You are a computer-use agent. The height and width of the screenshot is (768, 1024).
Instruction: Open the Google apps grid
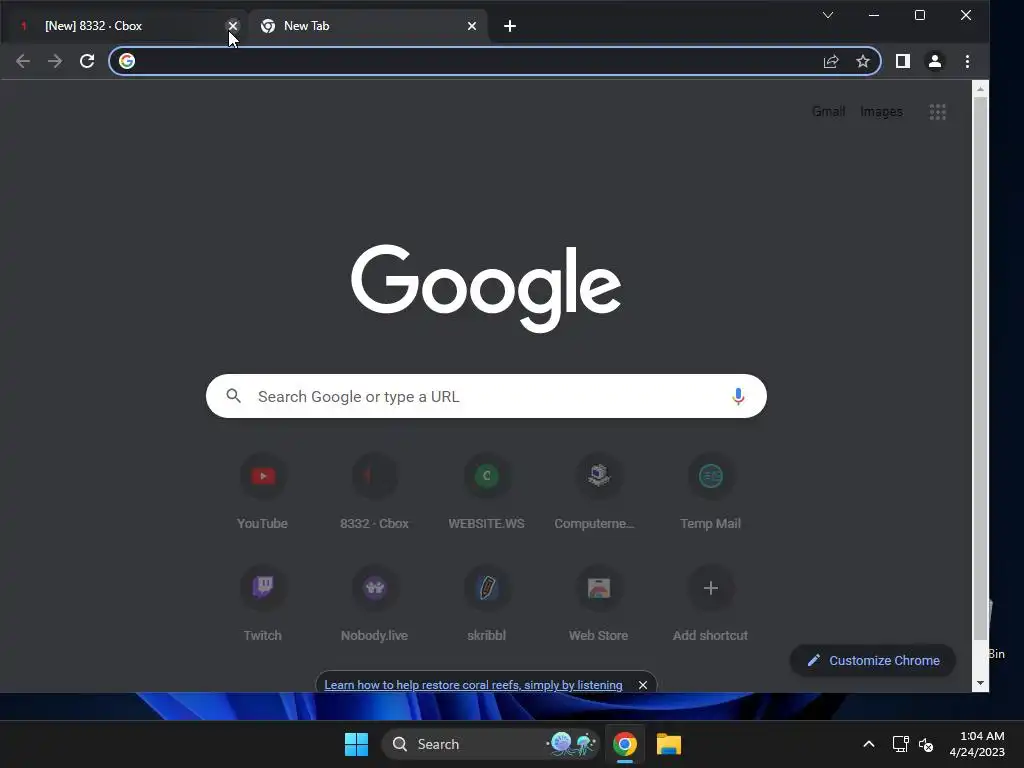tap(938, 112)
